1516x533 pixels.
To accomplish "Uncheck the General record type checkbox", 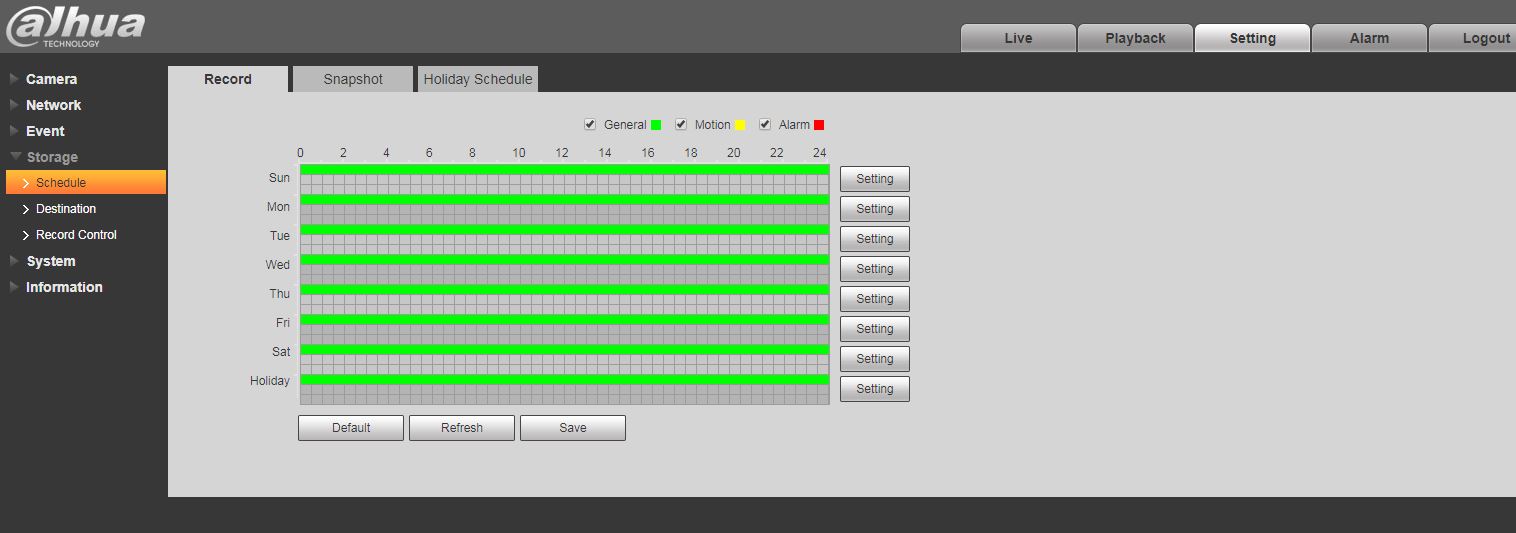I will click(x=590, y=125).
